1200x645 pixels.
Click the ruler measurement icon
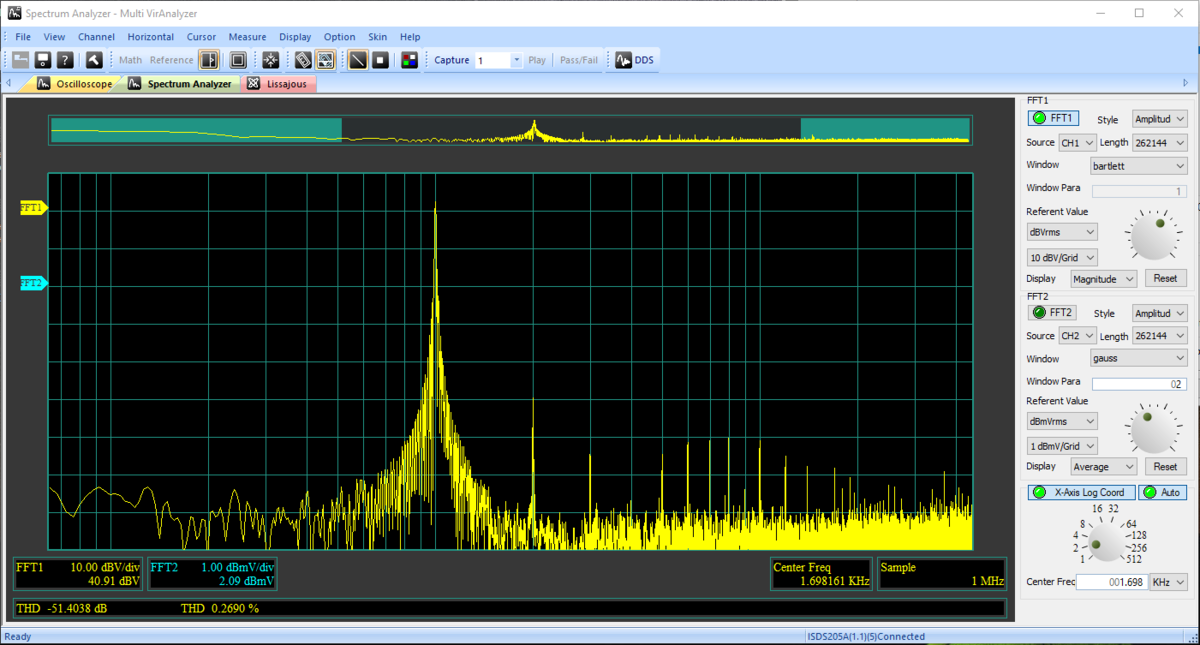tap(303, 60)
